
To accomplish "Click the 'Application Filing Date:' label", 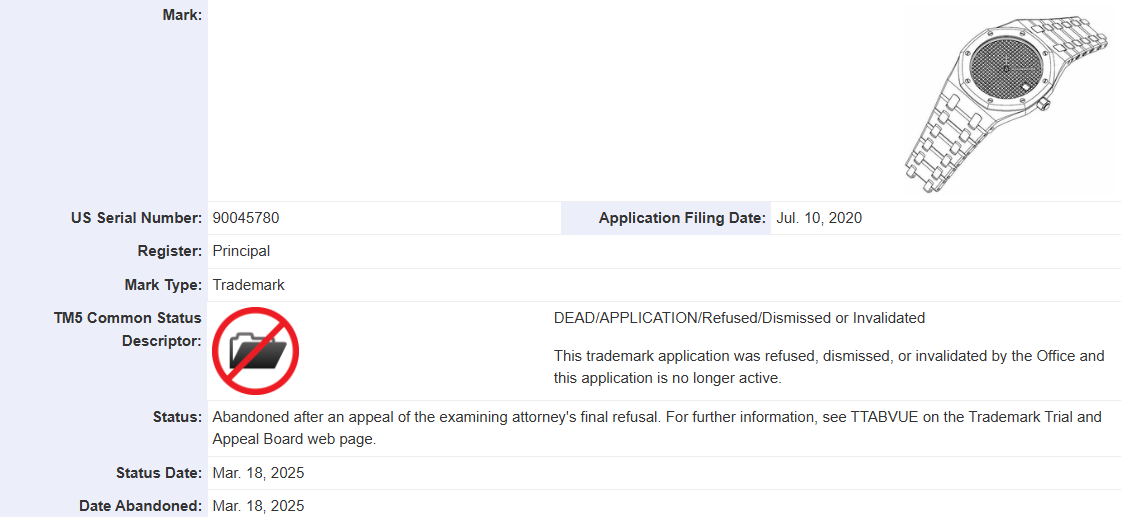I will coord(682,219).
